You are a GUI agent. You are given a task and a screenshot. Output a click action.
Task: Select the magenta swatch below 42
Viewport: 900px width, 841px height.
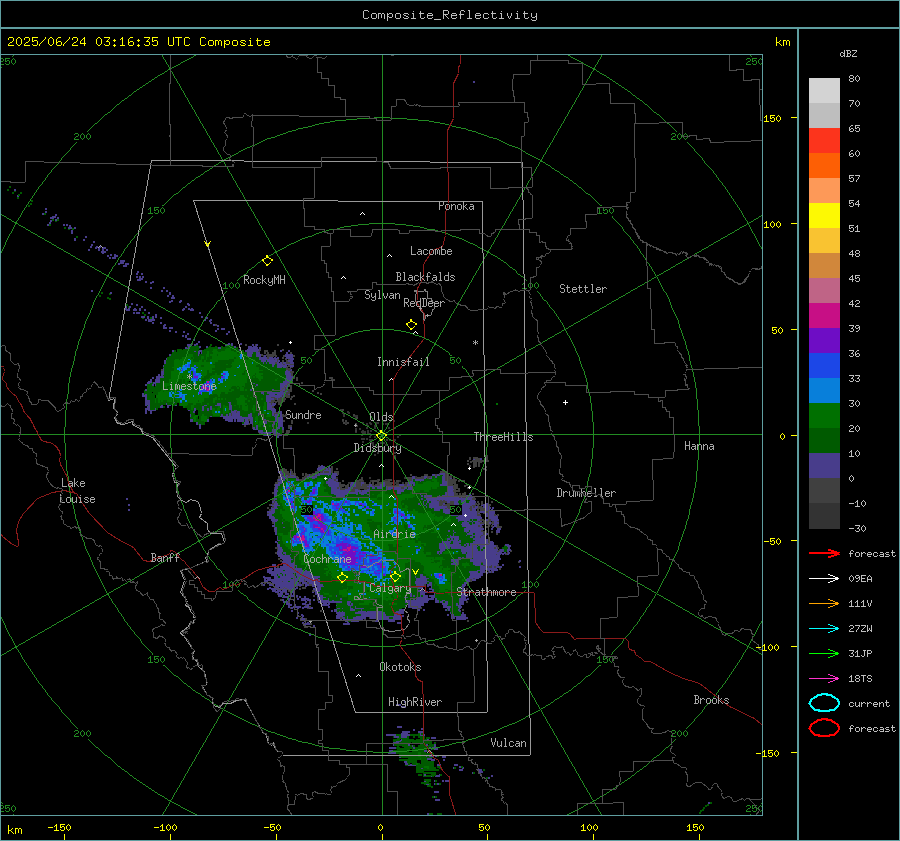click(824, 315)
